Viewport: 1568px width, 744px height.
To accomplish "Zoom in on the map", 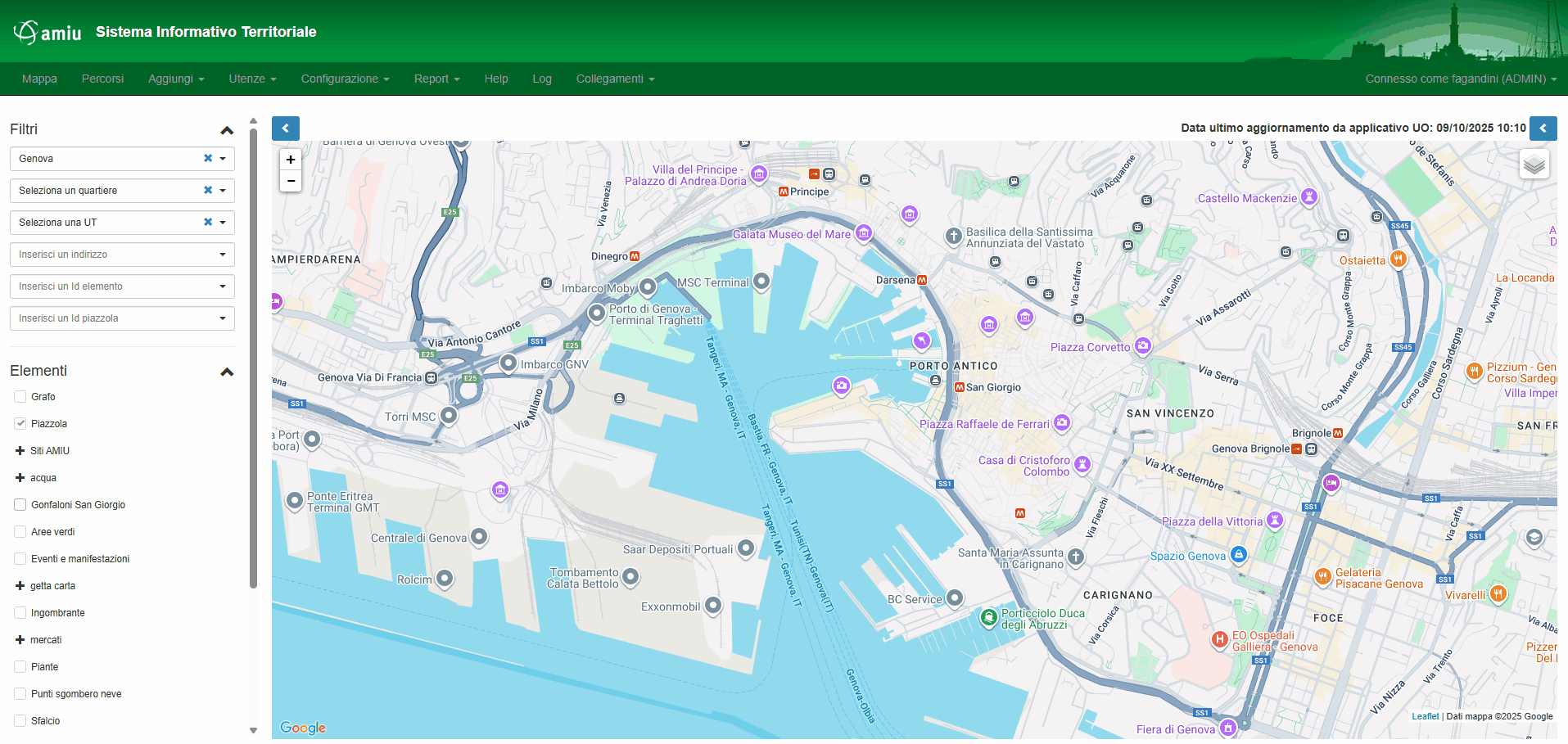I will click(291, 160).
